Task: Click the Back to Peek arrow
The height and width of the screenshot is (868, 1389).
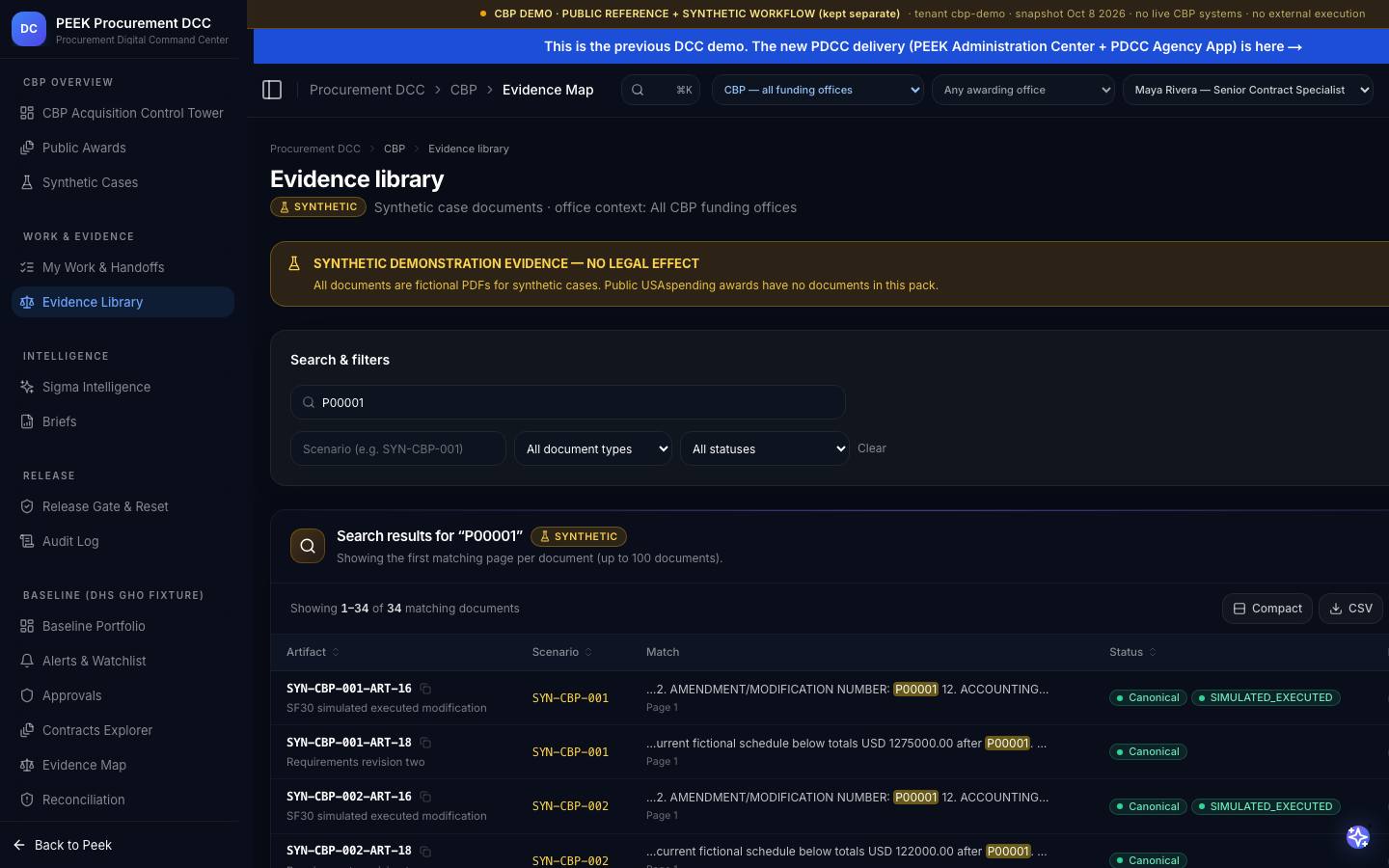Action: click(19, 845)
